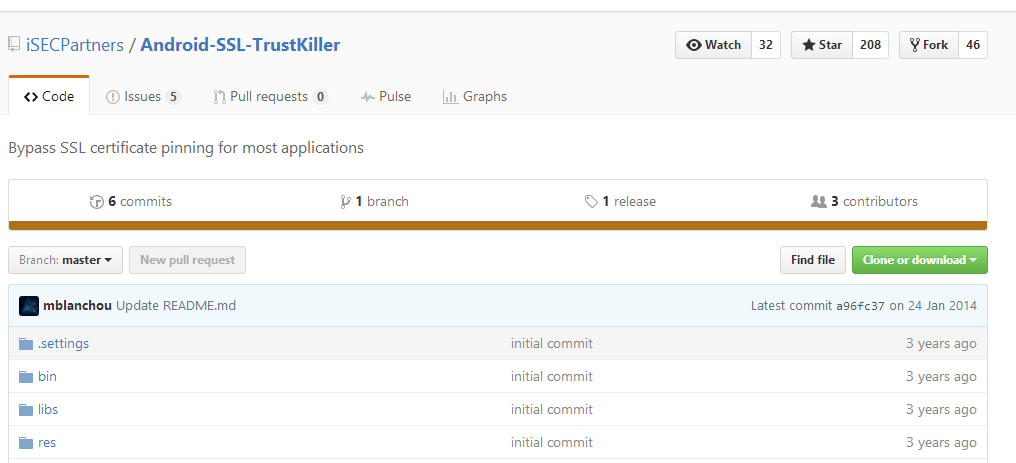
Task: Click the Graphs bar chart icon
Action: (450, 97)
